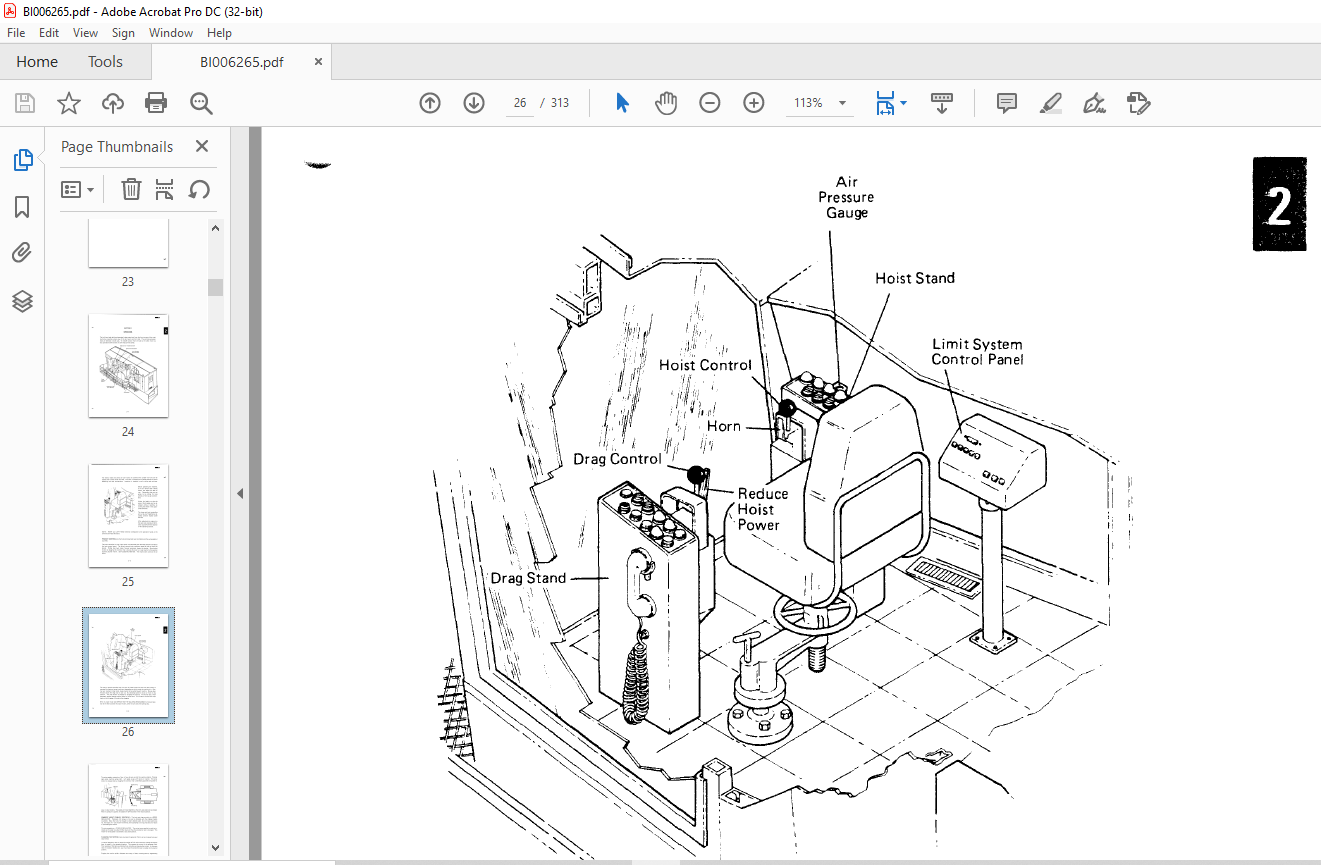The width and height of the screenshot is (1321, 865).
Task: Select page 23 thumbnail
Action: tap(128, 243)
